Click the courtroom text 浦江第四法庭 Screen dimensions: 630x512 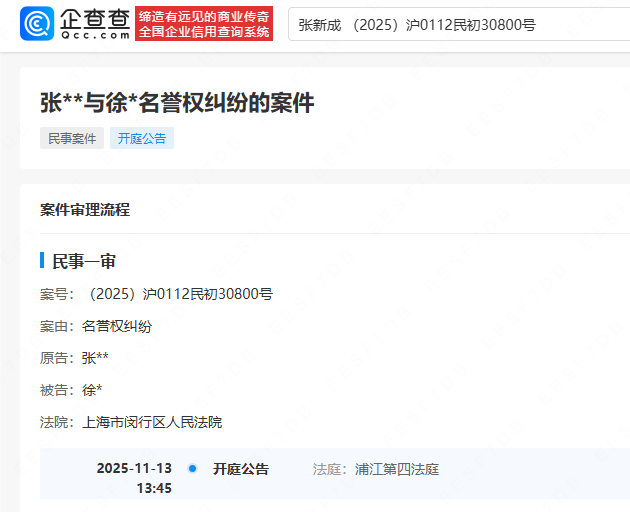pos(397,469)
